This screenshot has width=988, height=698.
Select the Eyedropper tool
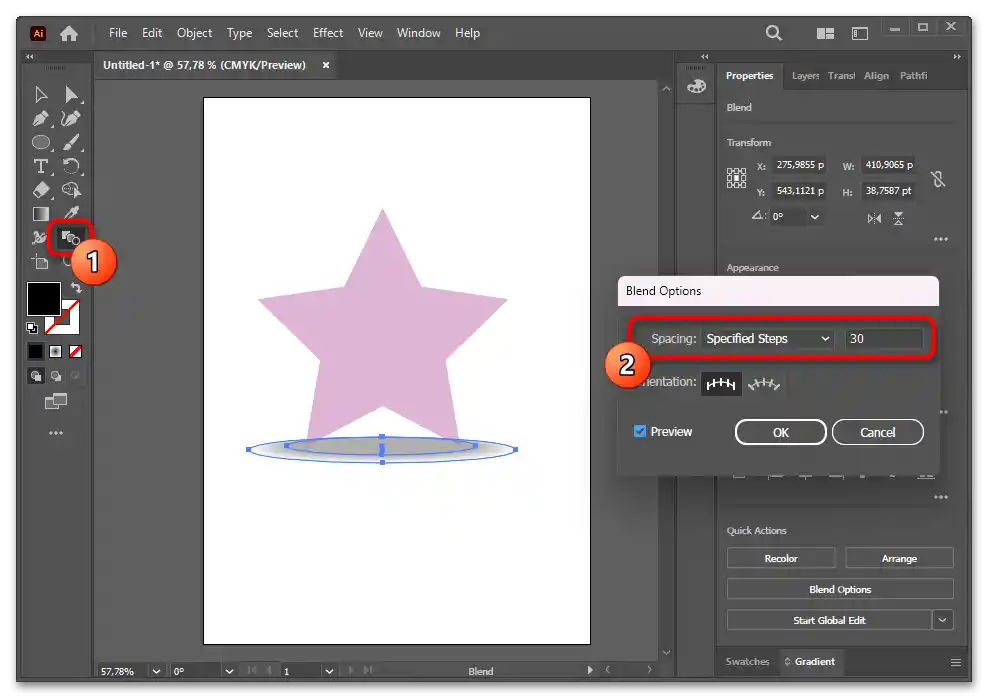(x=71, y=213)
